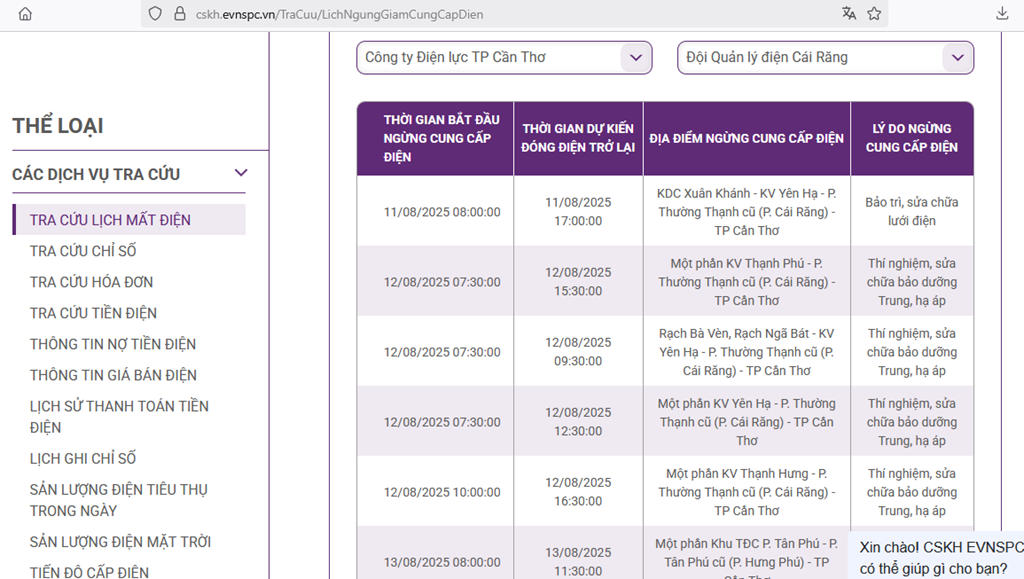Image resolution: width=1024 pixels, height=579 pixels.
Task: Select Tra cứu lịch mất điện menu item
Action: (110, 220)
